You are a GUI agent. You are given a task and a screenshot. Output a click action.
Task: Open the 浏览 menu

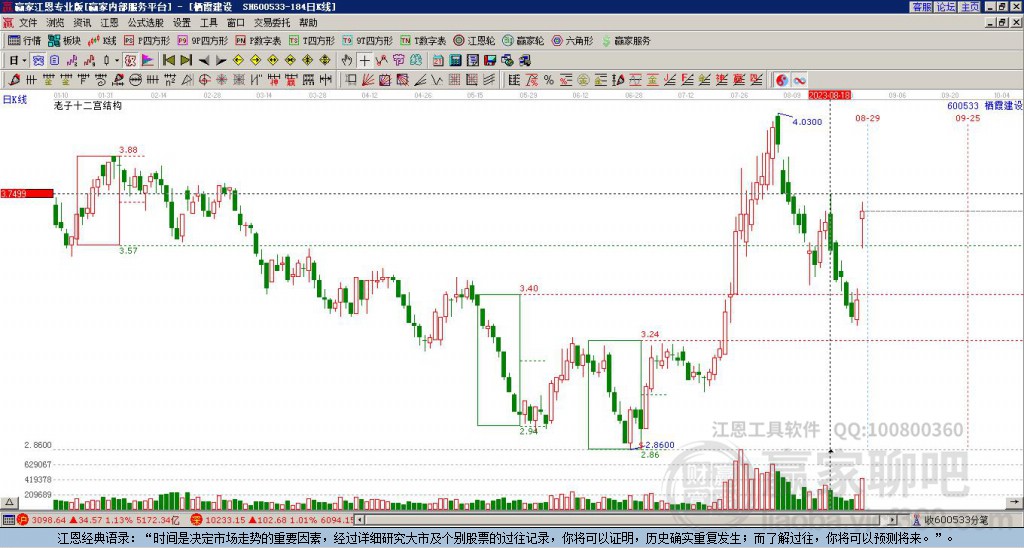click(x=55, y=23)
